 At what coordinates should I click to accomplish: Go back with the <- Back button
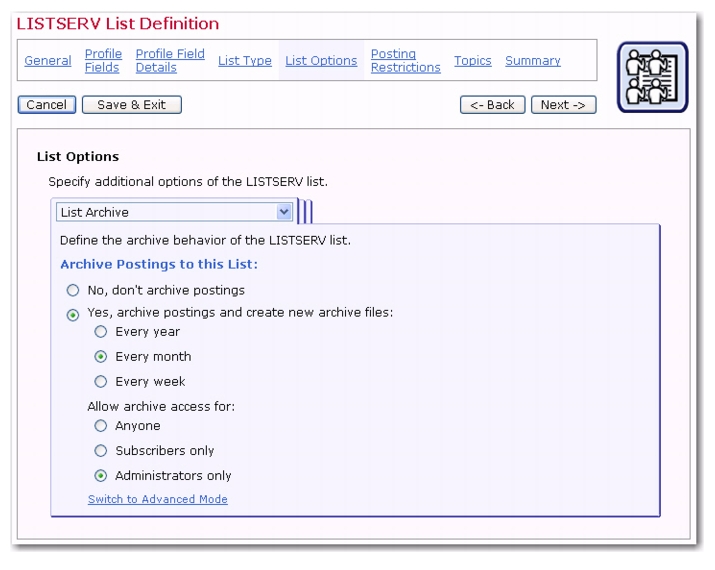pos(492,105)
